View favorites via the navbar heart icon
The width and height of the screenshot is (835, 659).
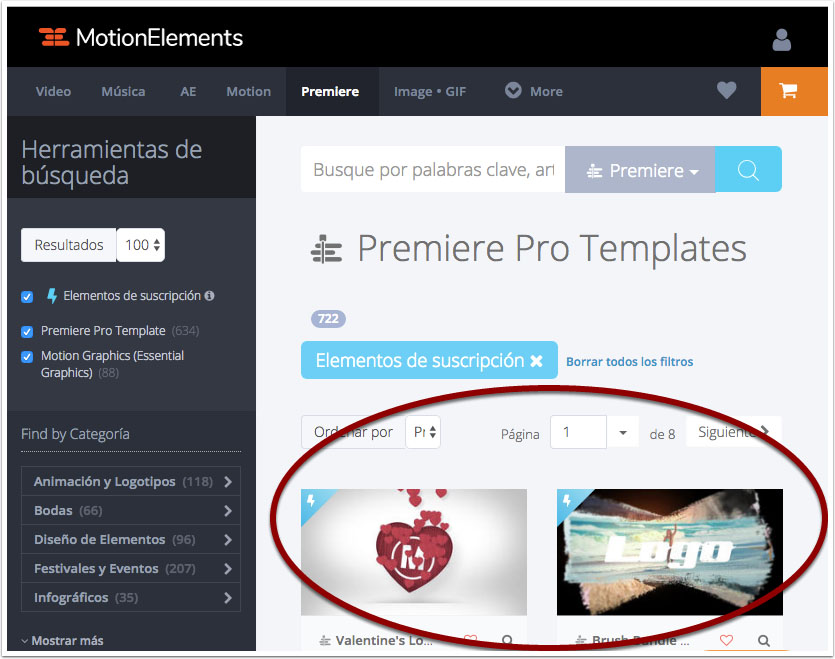726,91
